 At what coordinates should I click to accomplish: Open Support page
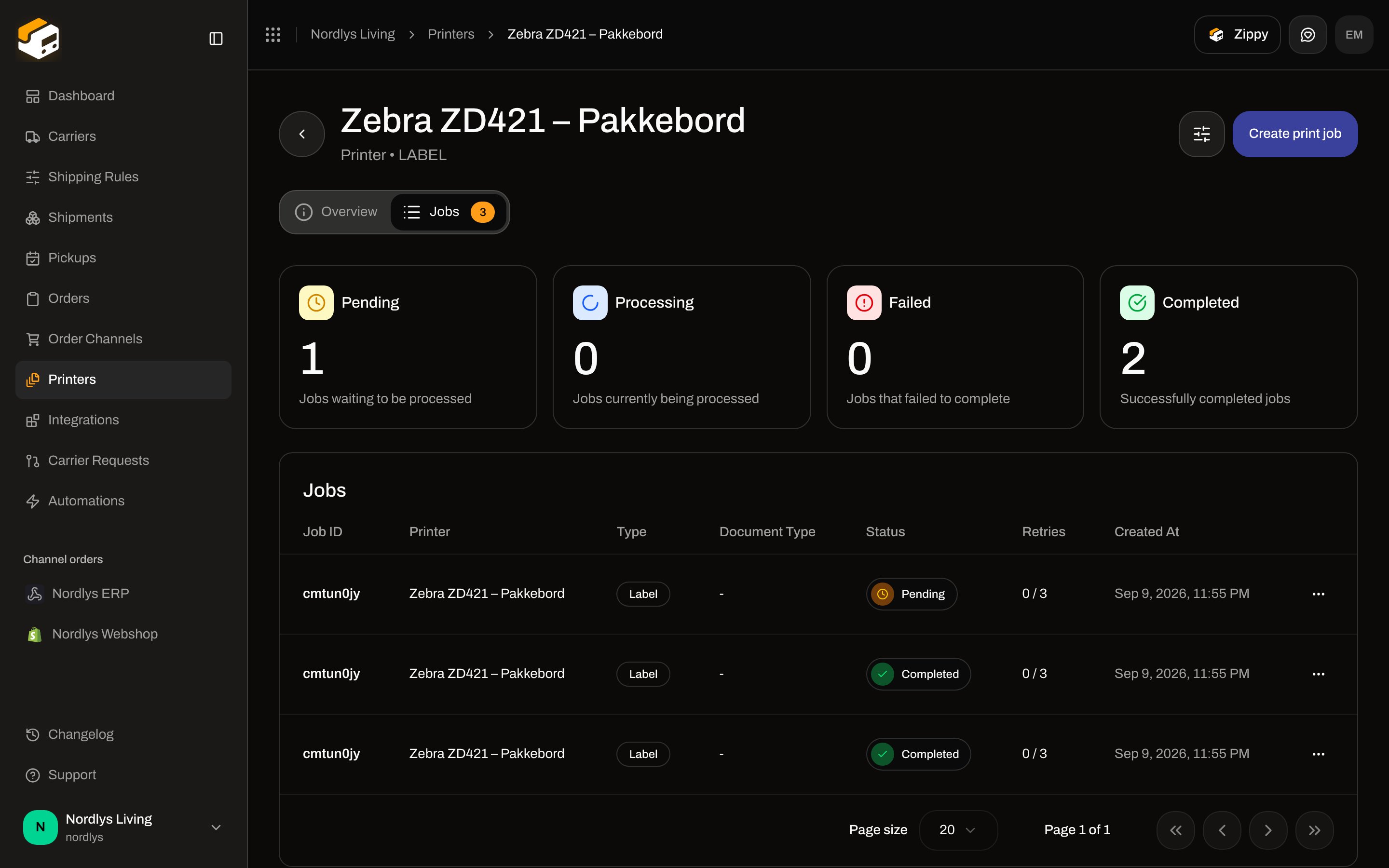tap(123, 775)
